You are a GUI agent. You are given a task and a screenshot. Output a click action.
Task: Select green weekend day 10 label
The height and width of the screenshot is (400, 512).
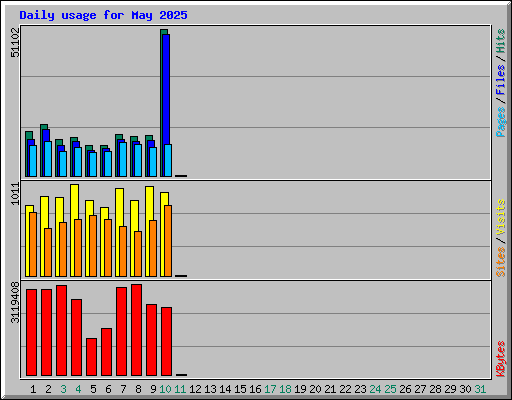tap(165, 389)
